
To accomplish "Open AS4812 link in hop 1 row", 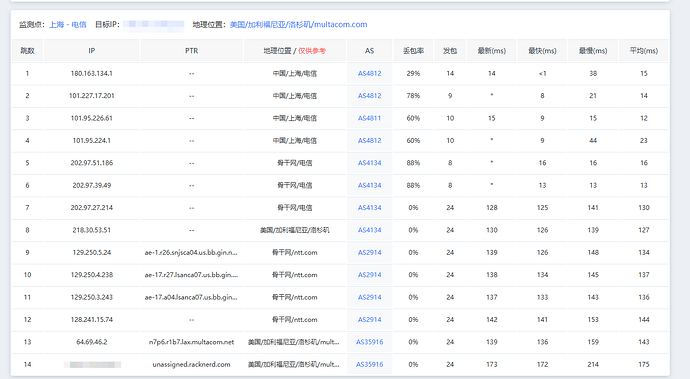I will [370, 74].
